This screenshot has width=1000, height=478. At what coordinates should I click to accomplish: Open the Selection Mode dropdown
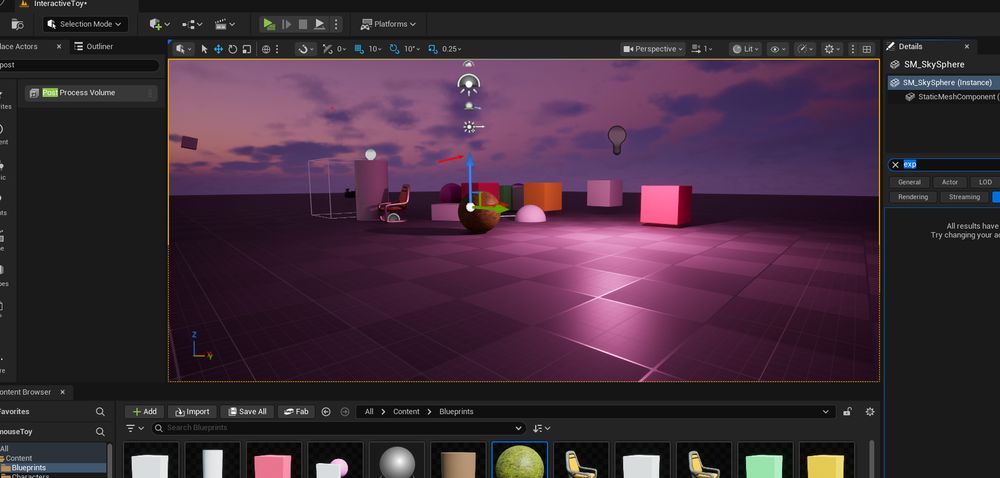[85, 24]
